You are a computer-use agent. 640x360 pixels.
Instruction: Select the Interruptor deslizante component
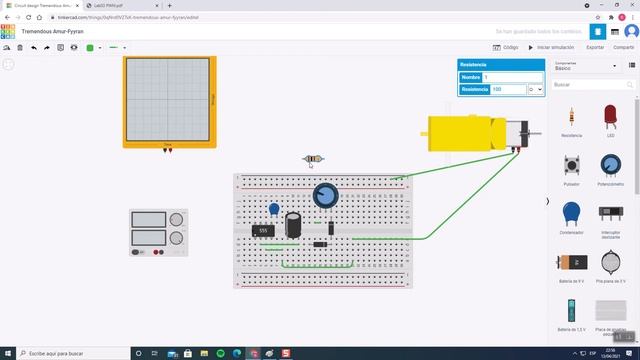coord(611,220)
